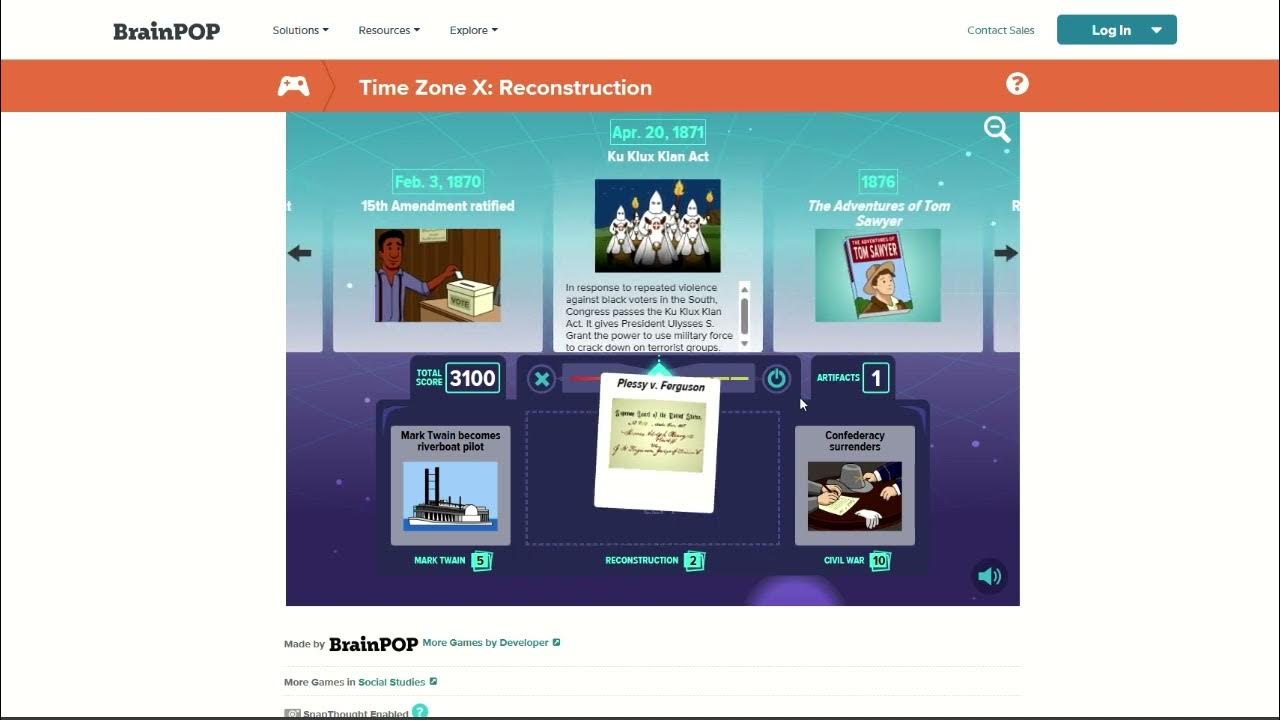Image resolution: width=1280 pixels, height=720 pixels.
Task: Click the Ku Klux Klan Act heading text
Action: pyautogui.click(x=658, y=157)
